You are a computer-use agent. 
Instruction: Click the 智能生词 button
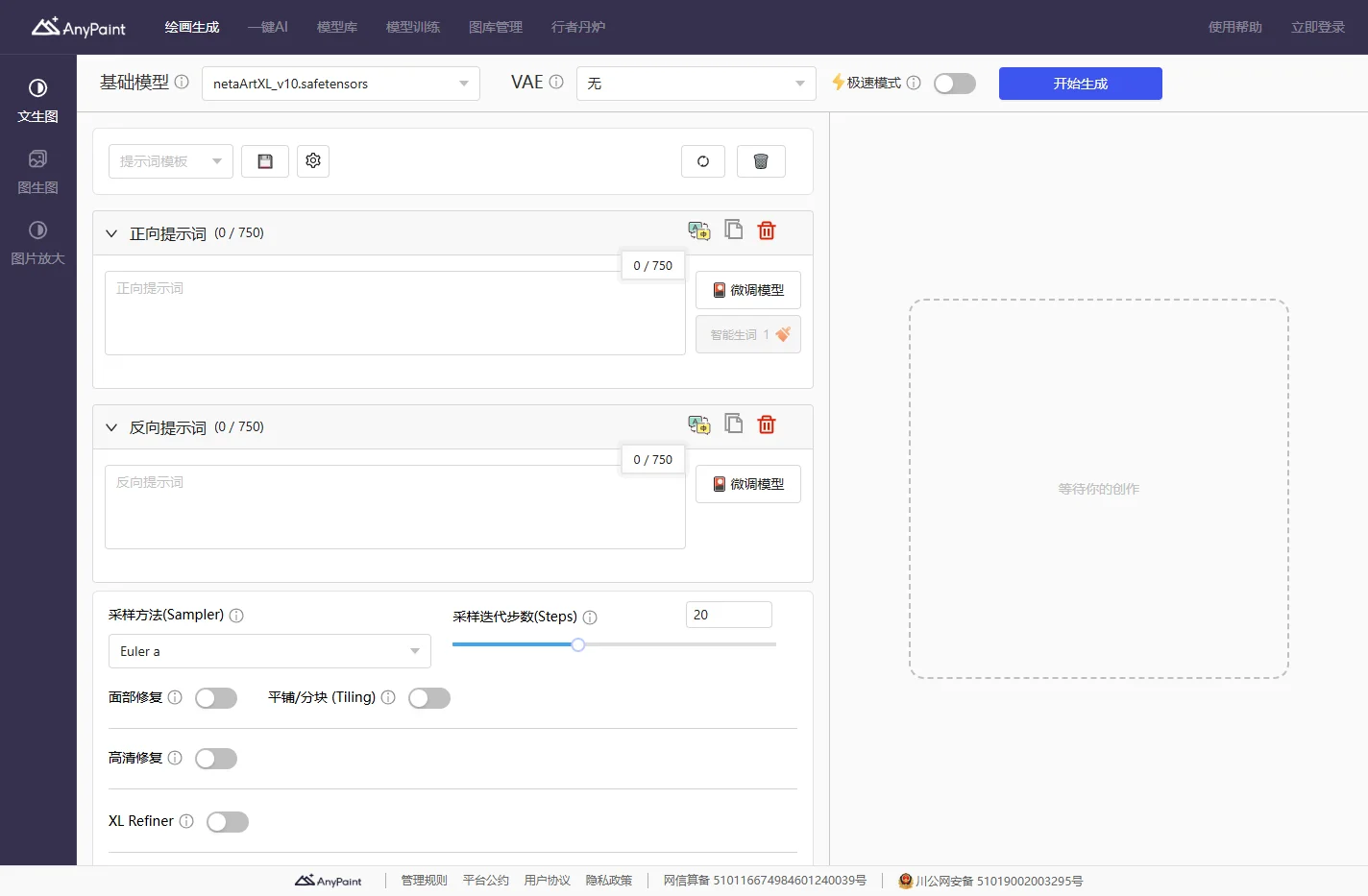(x=748, y=334)
